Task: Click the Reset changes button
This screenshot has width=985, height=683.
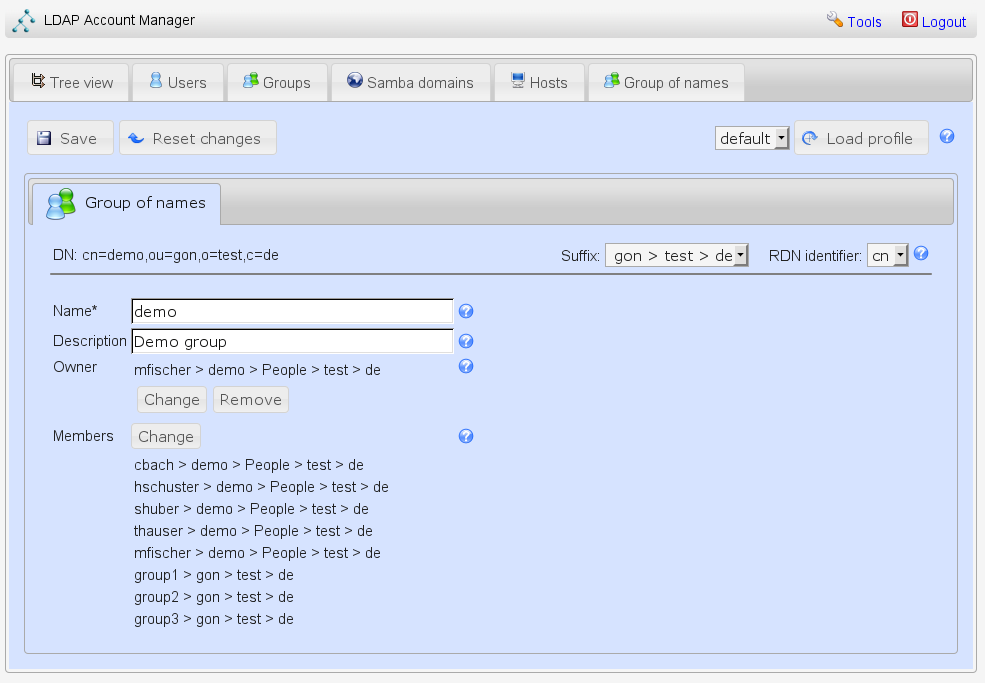Action: [x=197, y=138]
